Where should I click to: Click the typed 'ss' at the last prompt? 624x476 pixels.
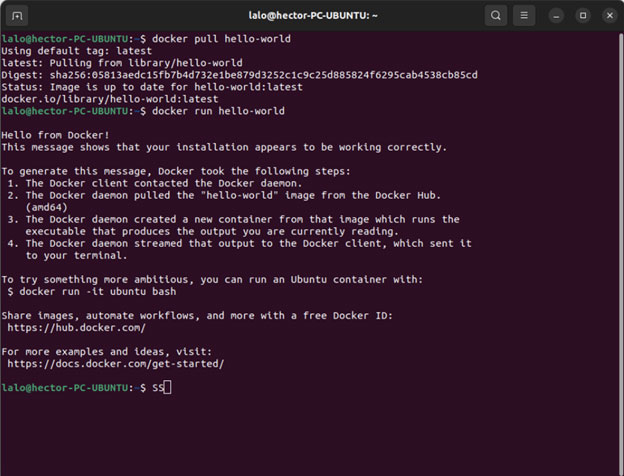point(158,388)
